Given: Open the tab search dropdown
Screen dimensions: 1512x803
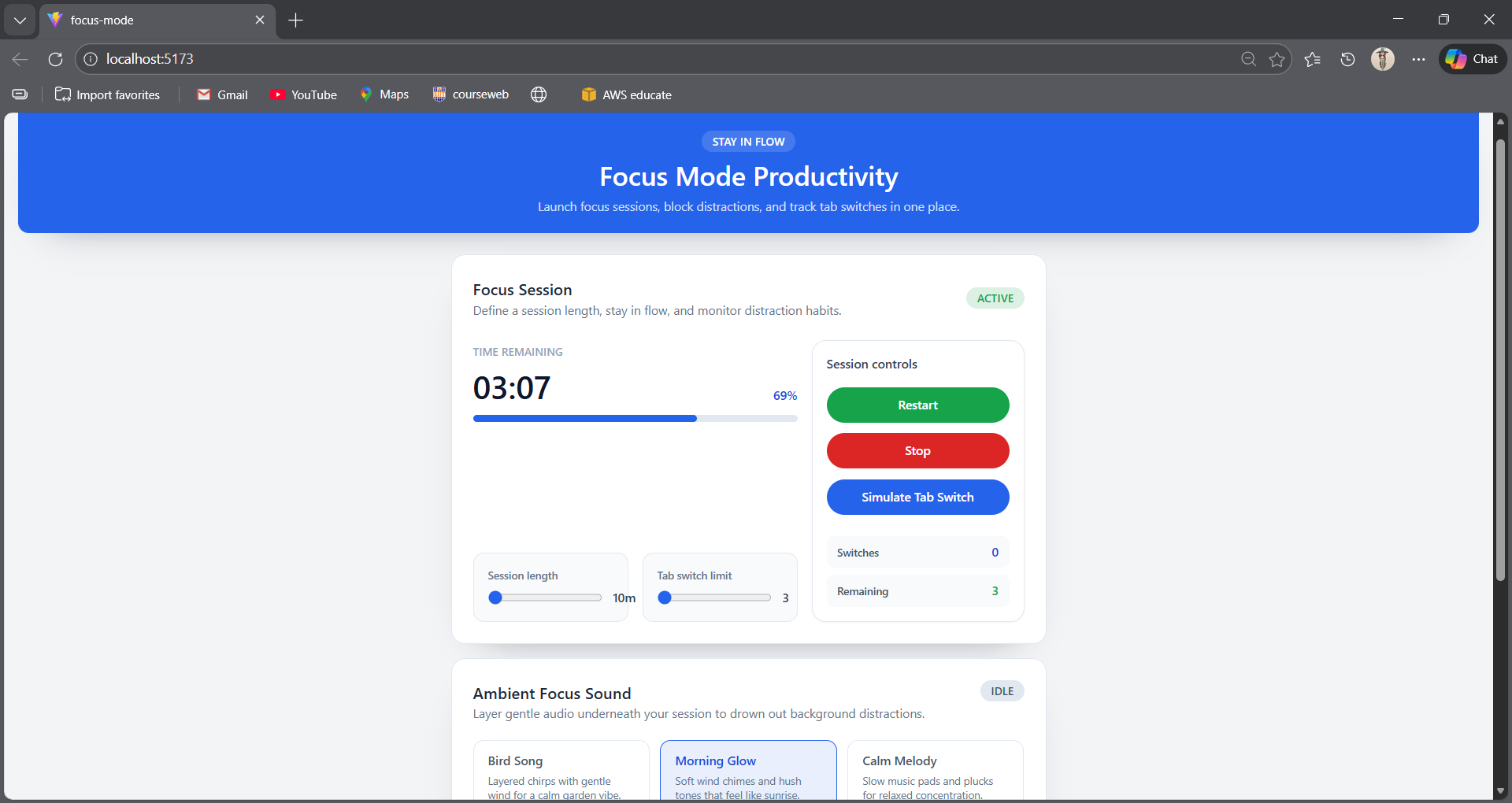Looking at the screenshot, I should coord(20,20).
